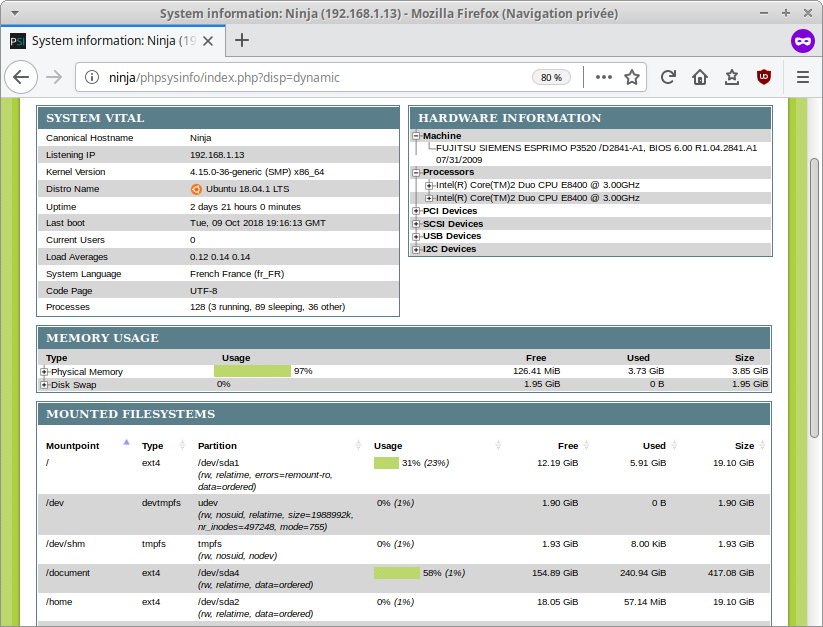Viewport: 823px width, 627px height.
Task: Open site information icon in address bar
Action: (x=92, y=77)
